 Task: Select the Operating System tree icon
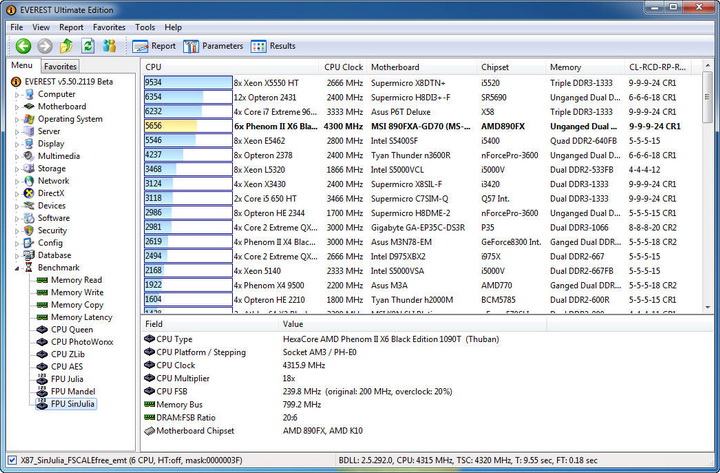(x=29, y=119)
